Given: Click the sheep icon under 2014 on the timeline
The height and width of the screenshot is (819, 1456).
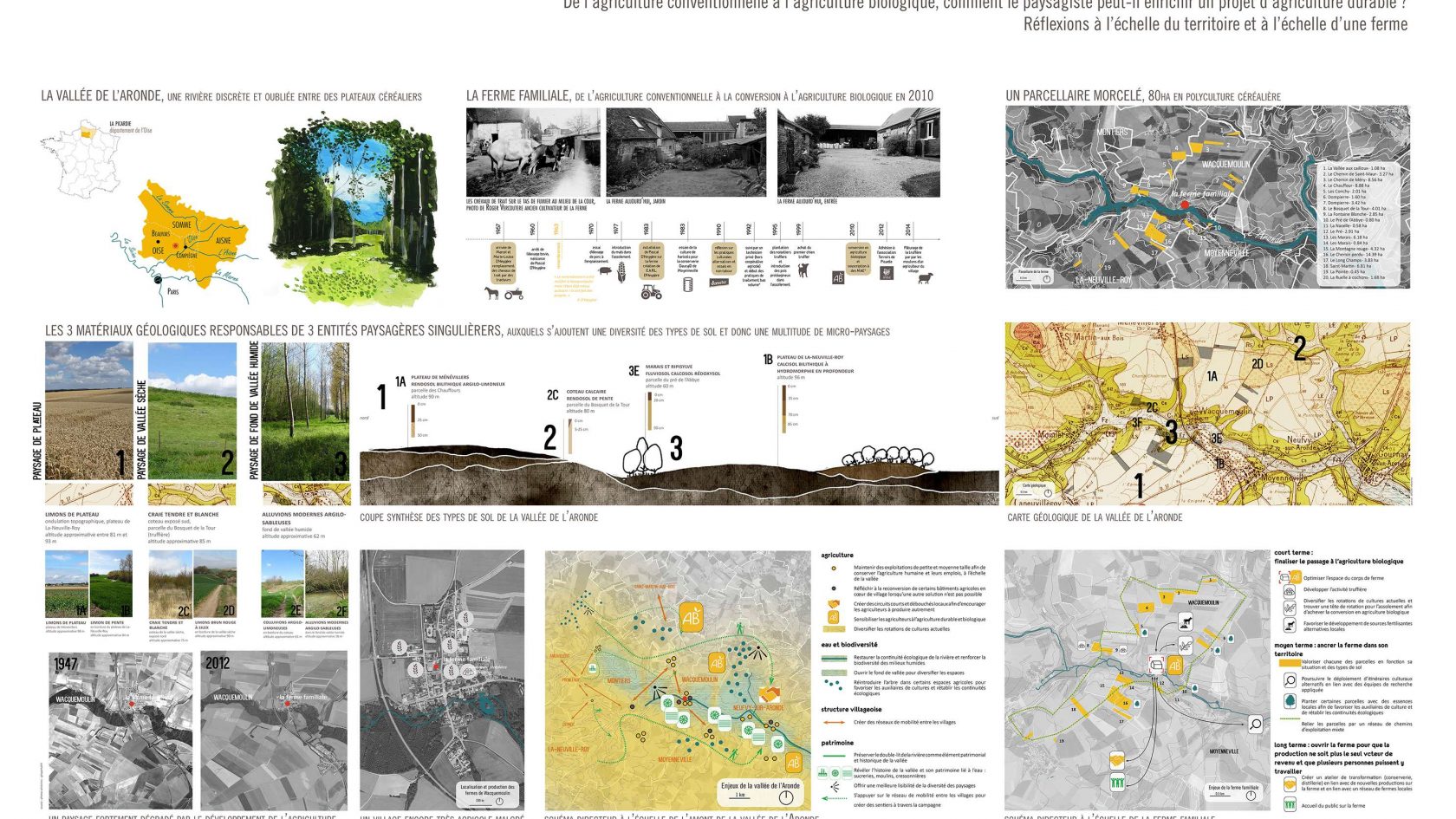Looking at the screenshot, I should (925, 278).
